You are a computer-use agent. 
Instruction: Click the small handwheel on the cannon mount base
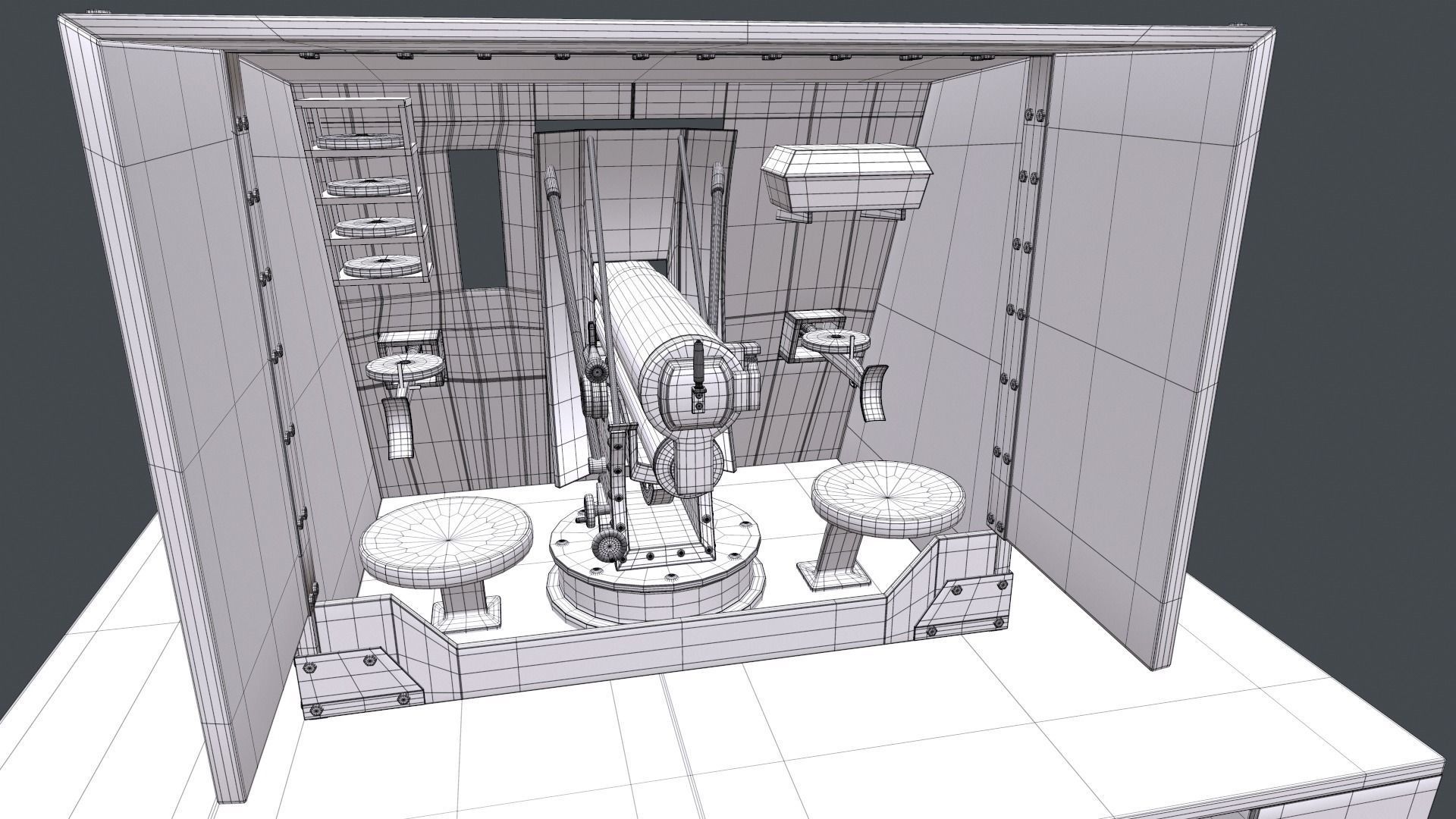[610, 546]
